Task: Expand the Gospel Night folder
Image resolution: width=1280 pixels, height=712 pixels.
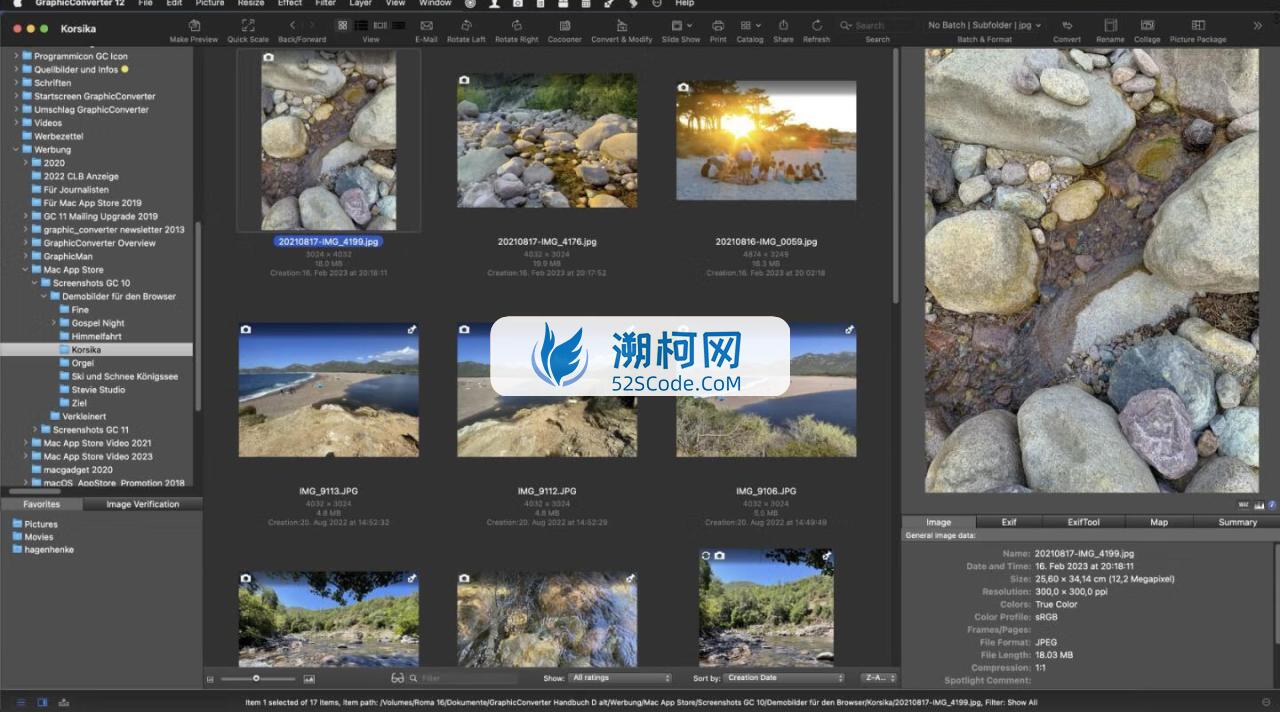Action: coord(54,323)
